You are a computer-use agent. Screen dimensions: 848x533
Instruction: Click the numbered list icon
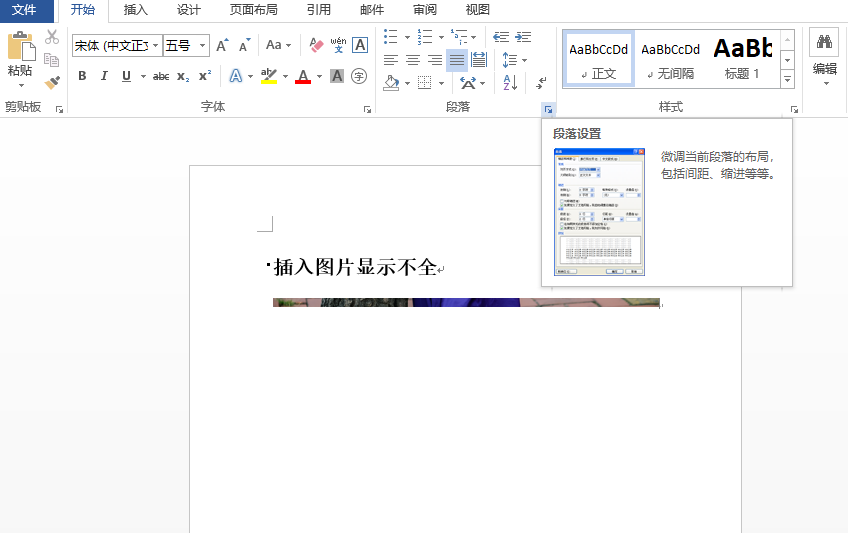pos(425,37)
